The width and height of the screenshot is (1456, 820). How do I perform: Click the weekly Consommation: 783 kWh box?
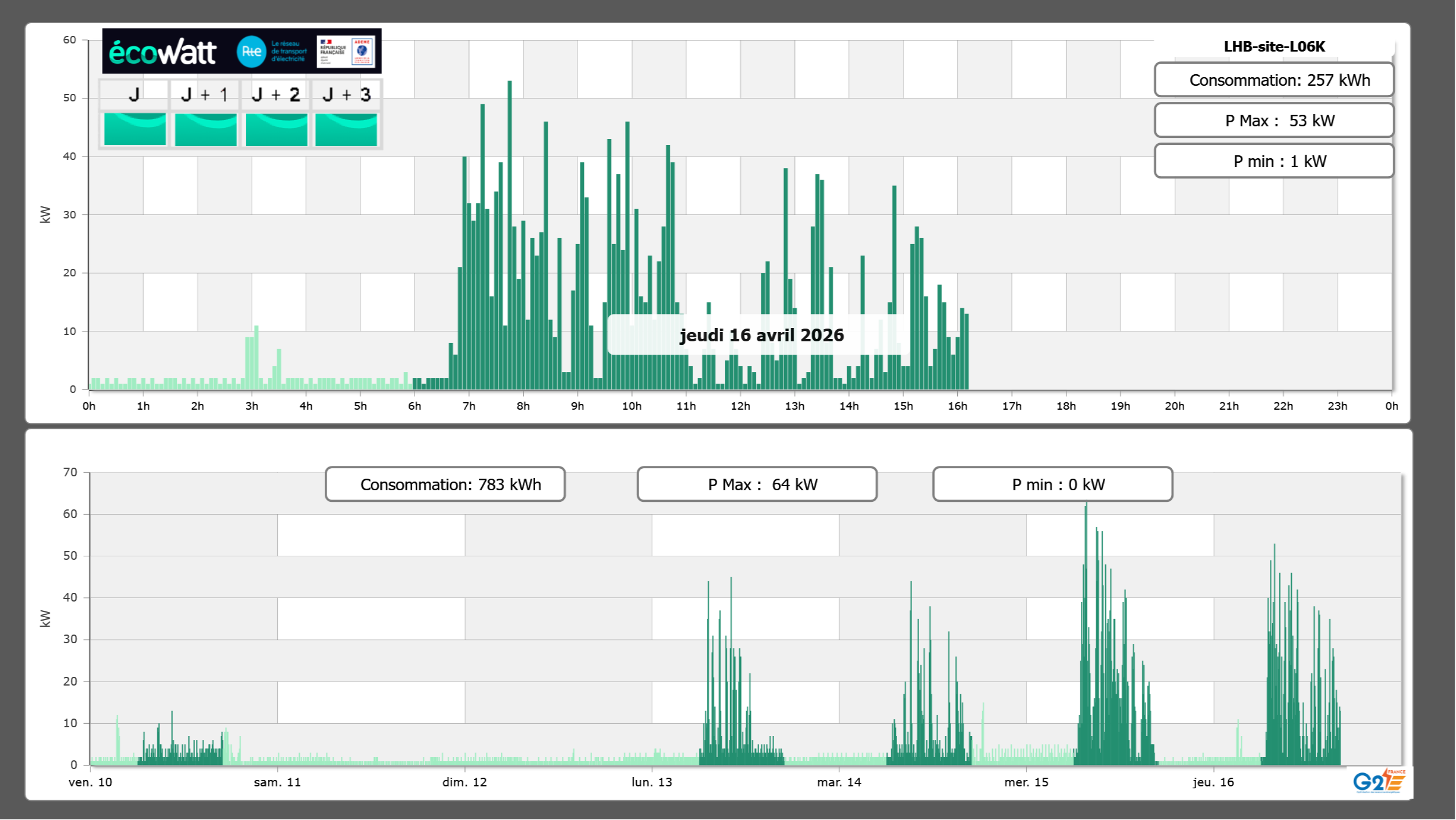click(x=445, y=484)
